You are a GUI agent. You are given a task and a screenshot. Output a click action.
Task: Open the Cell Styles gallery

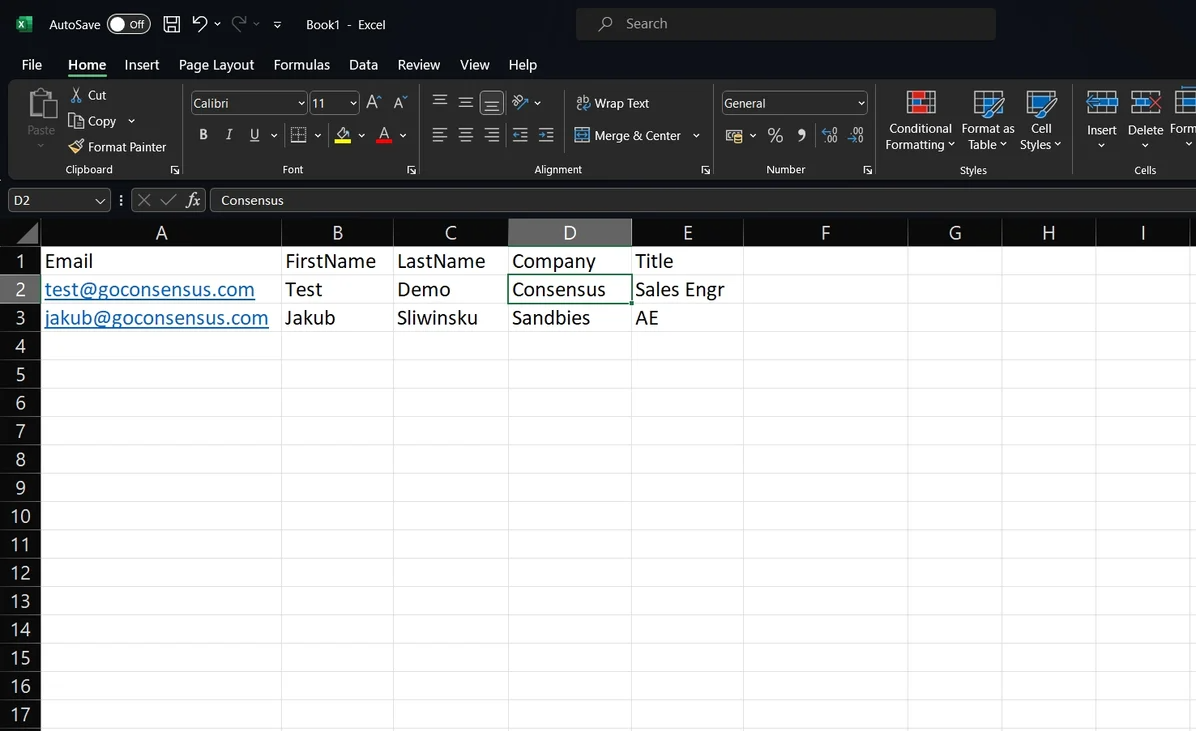pyautogui.click(x=1040, y=121)
